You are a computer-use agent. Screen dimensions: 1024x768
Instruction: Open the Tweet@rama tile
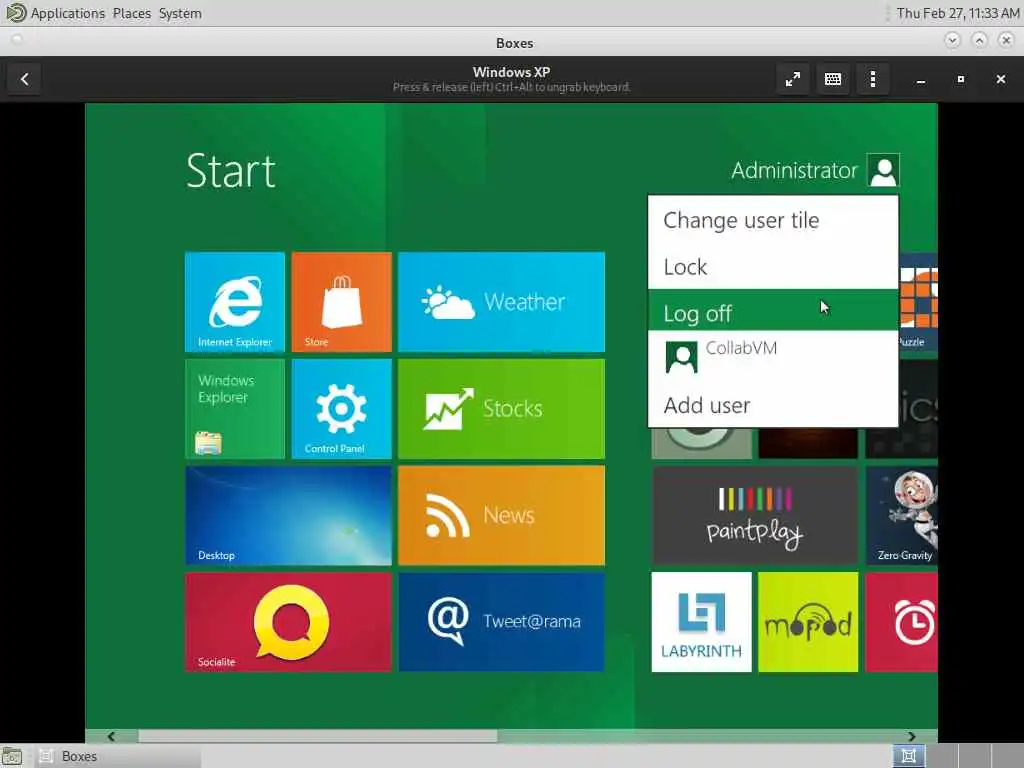501,622
